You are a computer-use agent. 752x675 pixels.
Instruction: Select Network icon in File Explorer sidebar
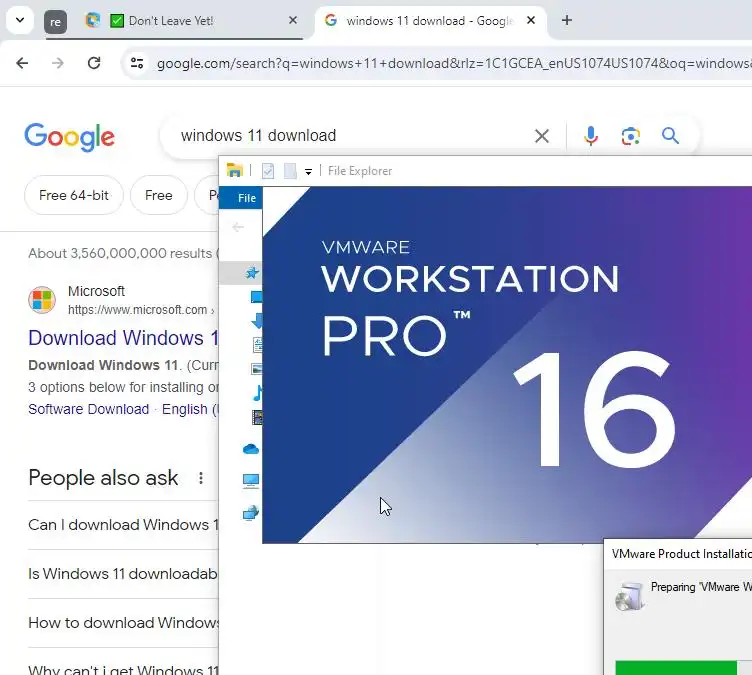[251, 513]
